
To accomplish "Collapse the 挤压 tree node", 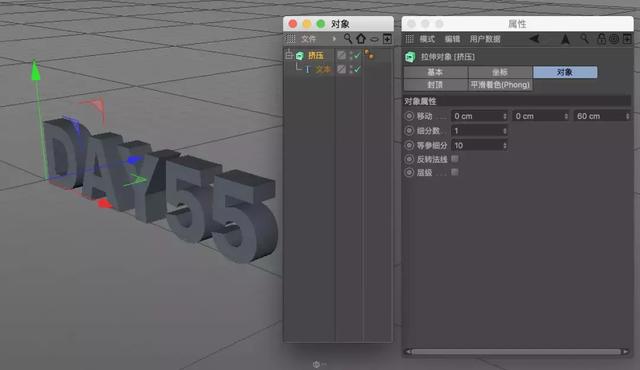I will click(x=289, y=55).
